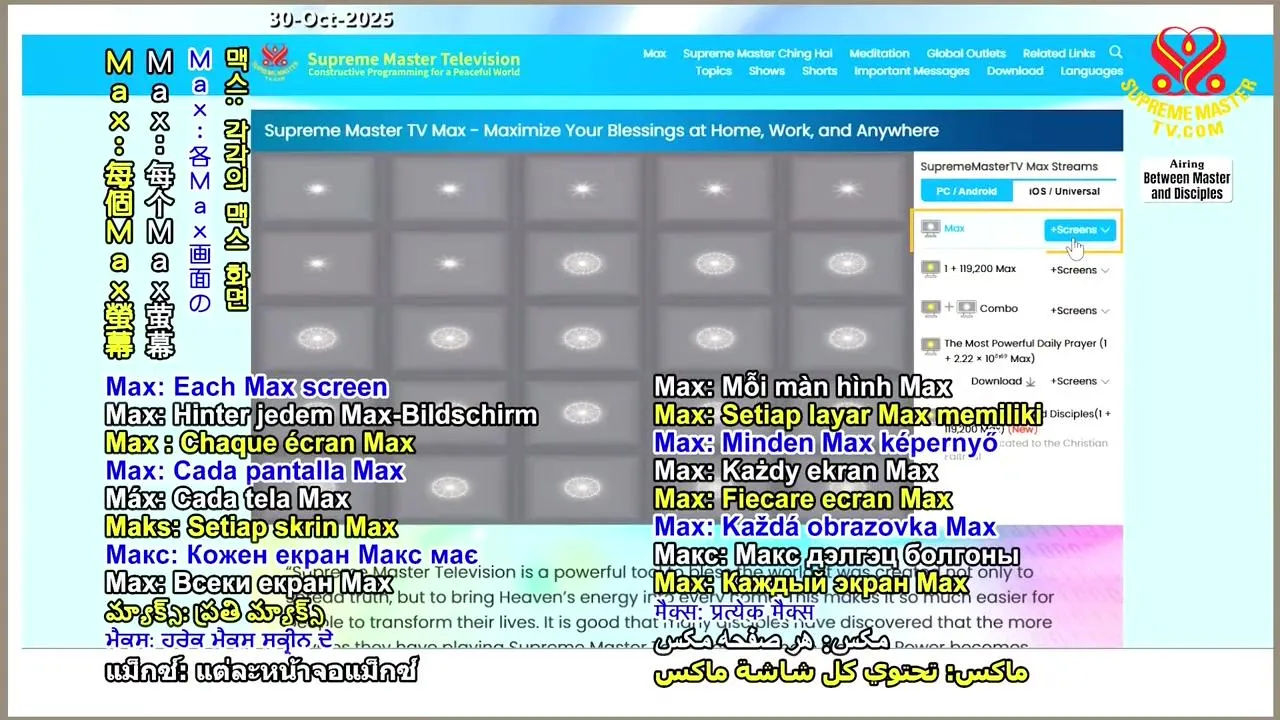Expand +Screens for 1 + 119,200 Max
Viewport: 1280px width, 720px height.
tap(1080, 270)
